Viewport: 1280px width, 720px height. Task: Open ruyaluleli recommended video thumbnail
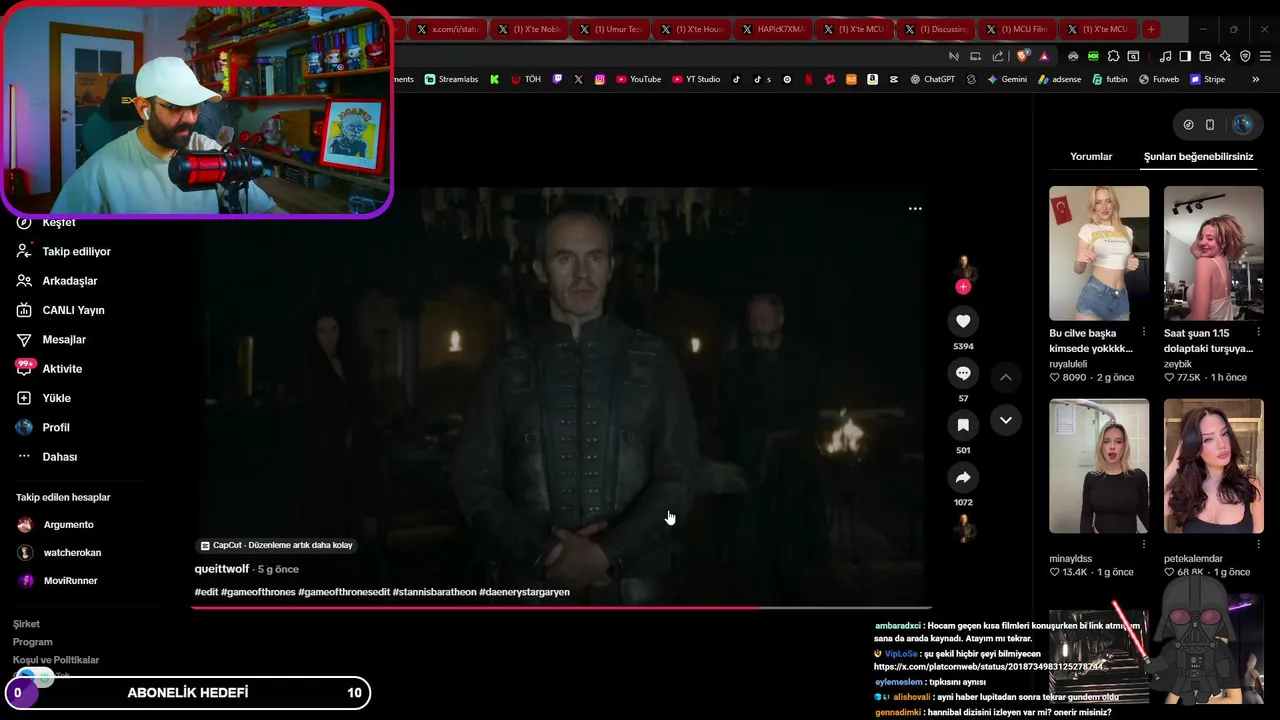point(1099,253)
